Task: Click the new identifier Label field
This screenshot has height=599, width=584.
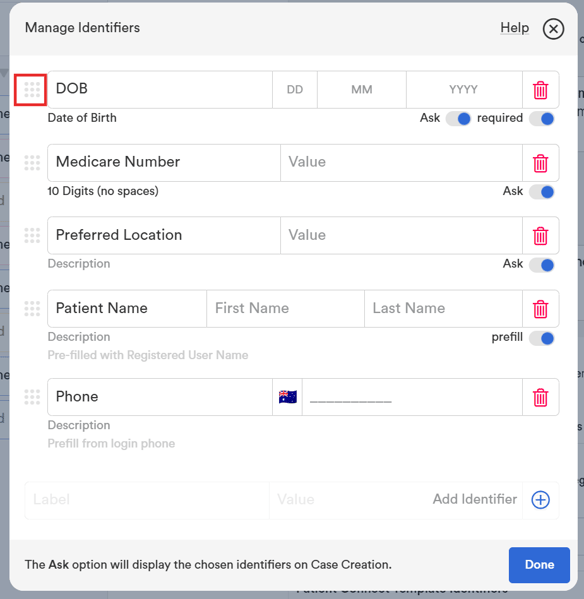Action: 147,500
